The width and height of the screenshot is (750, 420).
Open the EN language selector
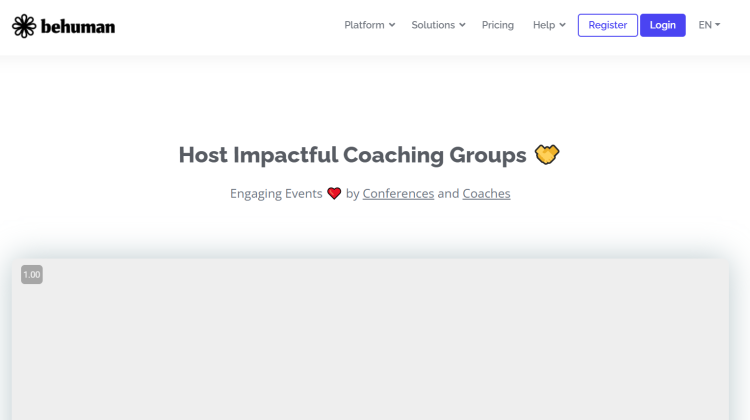coord(709,25)
